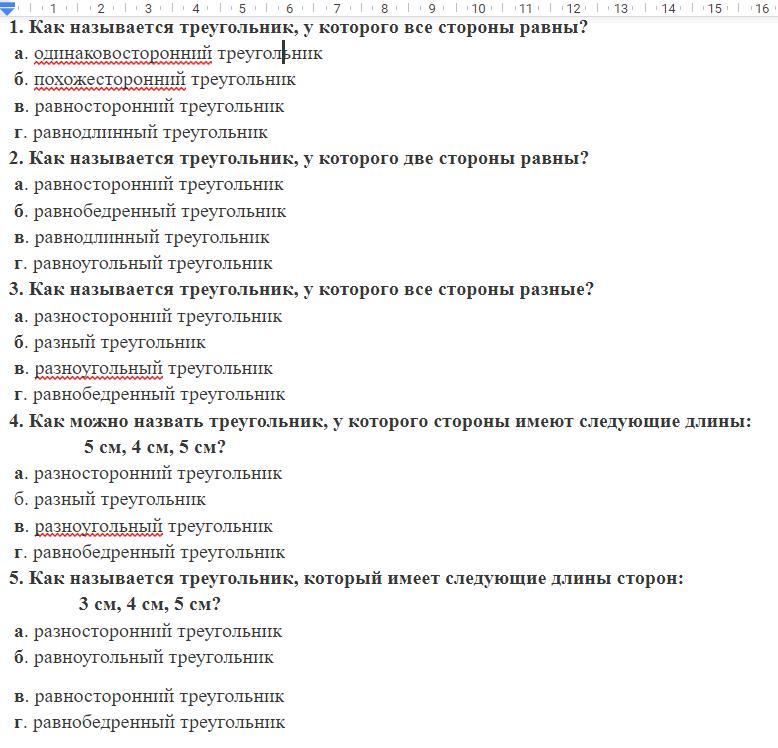This screenshot has height=748, width=778.
Task: Select answer в "равносторонний треугольник" under question 1
Action: tap(158, 106)
